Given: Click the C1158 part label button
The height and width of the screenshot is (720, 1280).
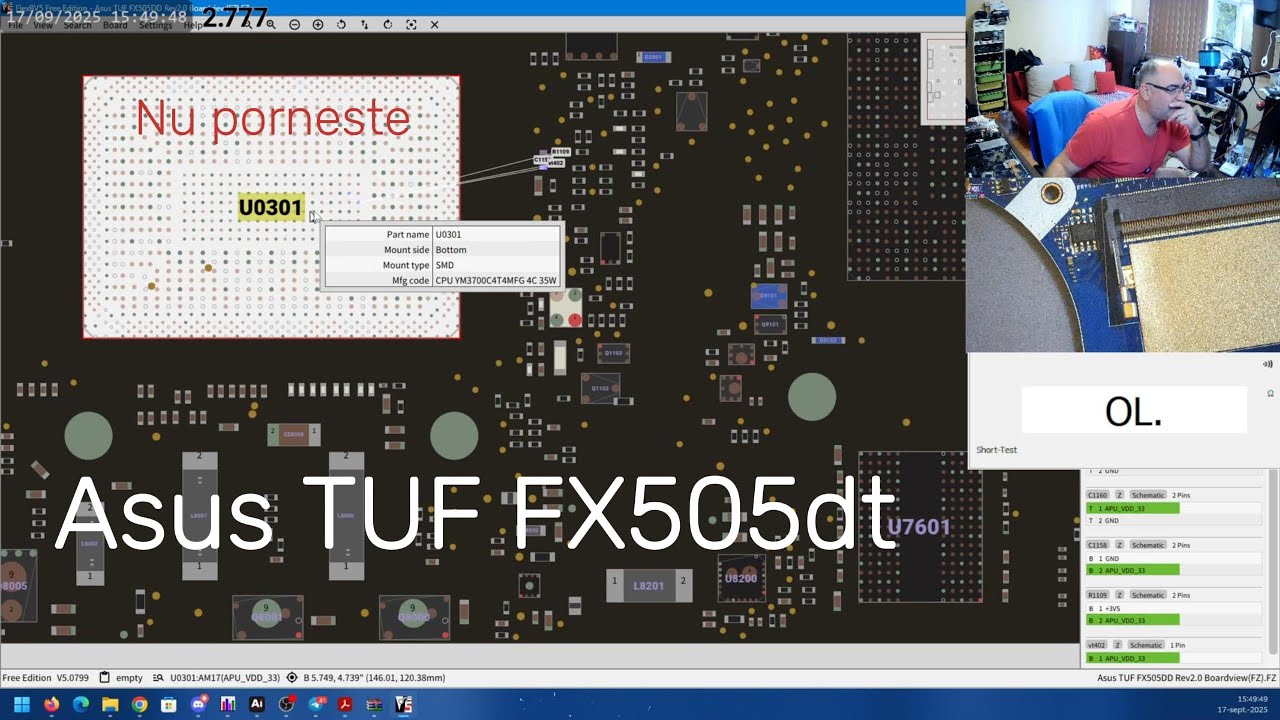Looking at the screenshot, I should (1098, 545).
